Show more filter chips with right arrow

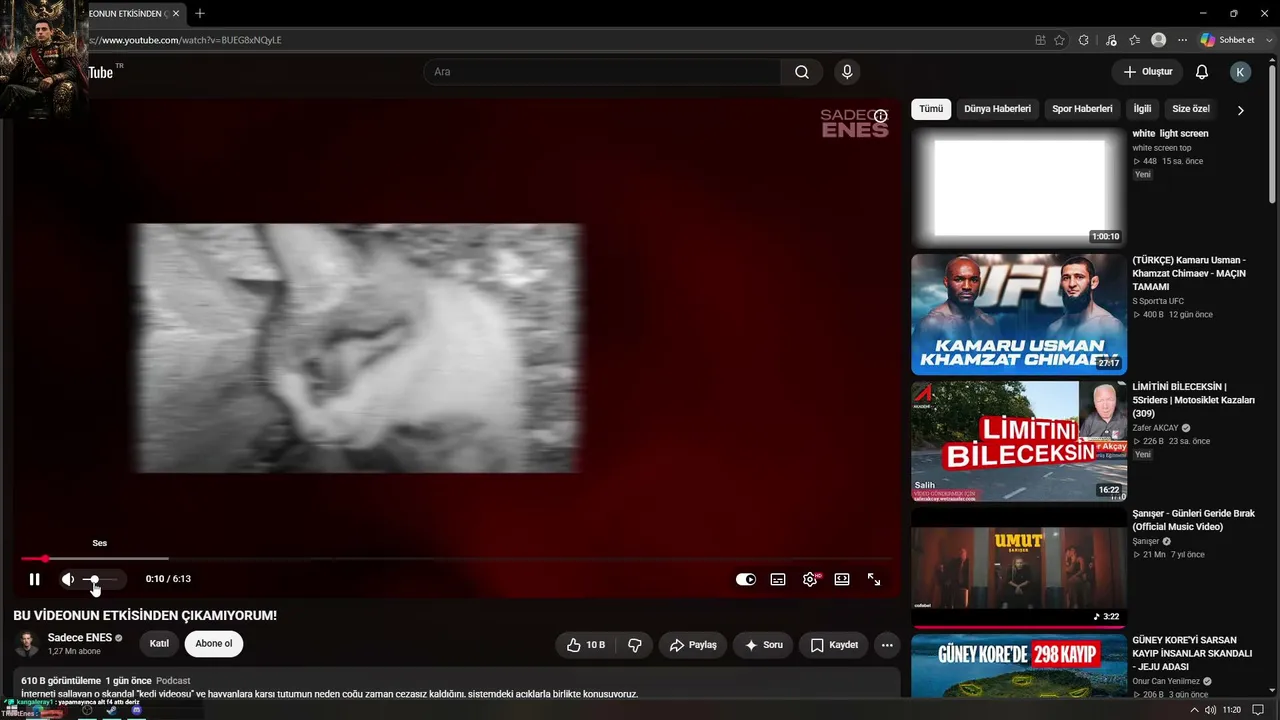1240,110
